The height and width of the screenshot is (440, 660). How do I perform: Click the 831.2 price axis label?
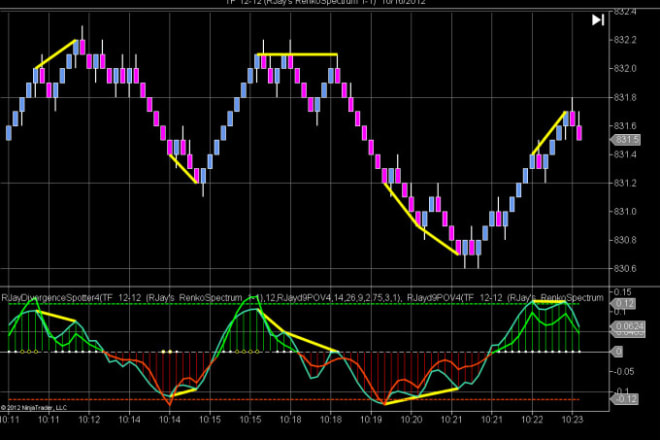625,183
